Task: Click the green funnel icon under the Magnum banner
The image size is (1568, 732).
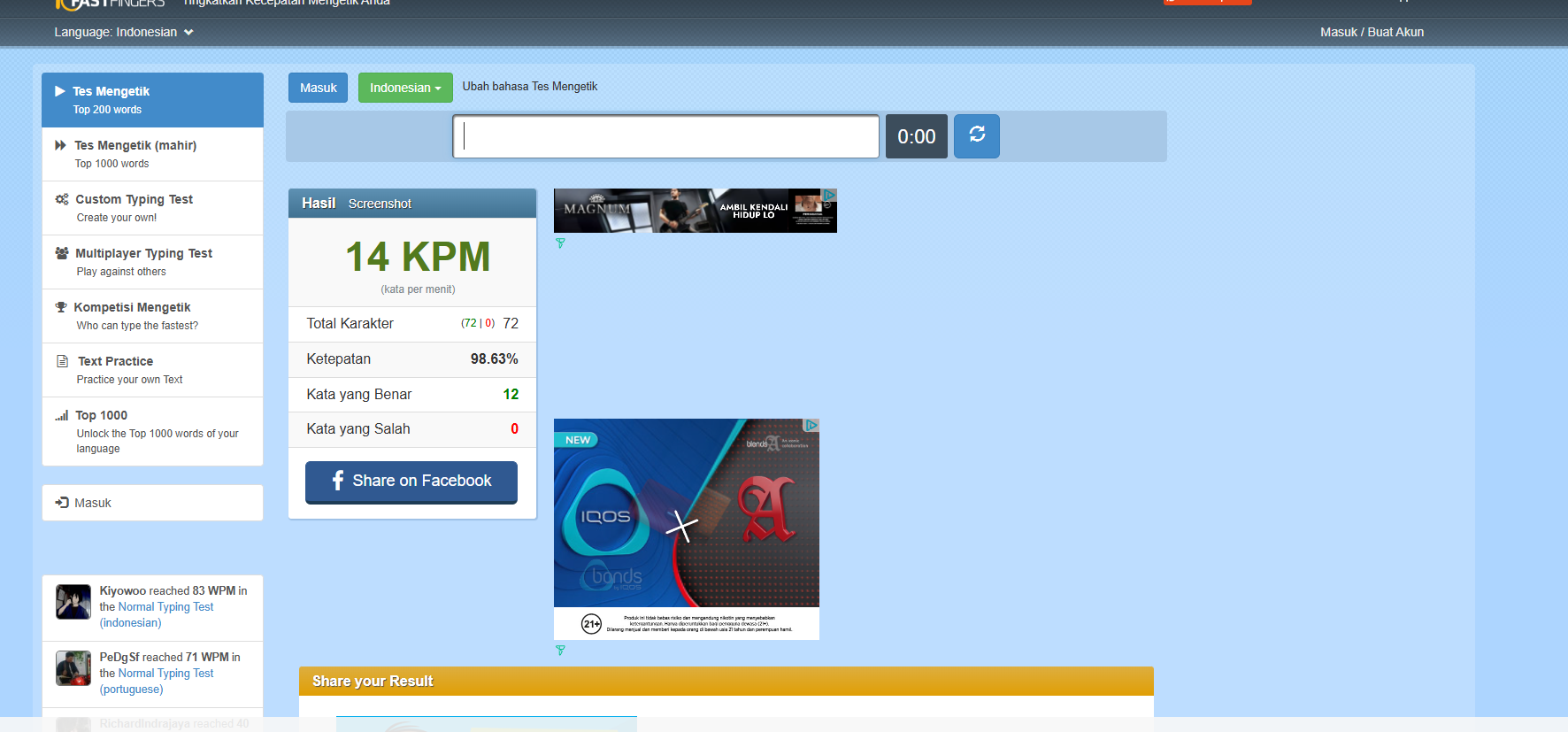Action: pyautogui.click(x=560, y=243)
